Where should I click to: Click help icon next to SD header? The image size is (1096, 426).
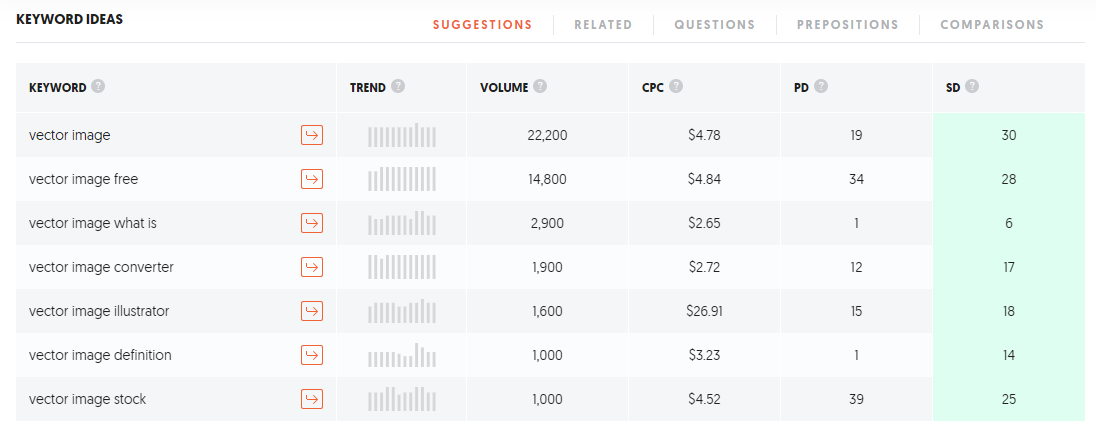pos(972,87)
